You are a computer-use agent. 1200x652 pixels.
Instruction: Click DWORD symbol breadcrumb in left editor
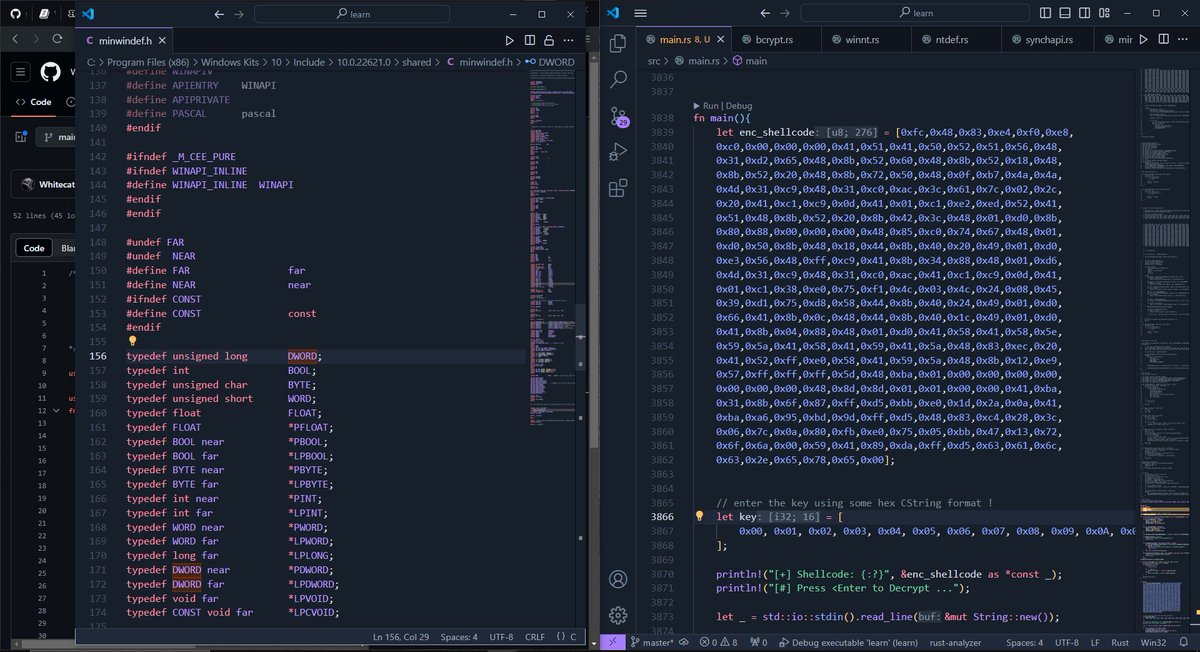click(551, 62)
